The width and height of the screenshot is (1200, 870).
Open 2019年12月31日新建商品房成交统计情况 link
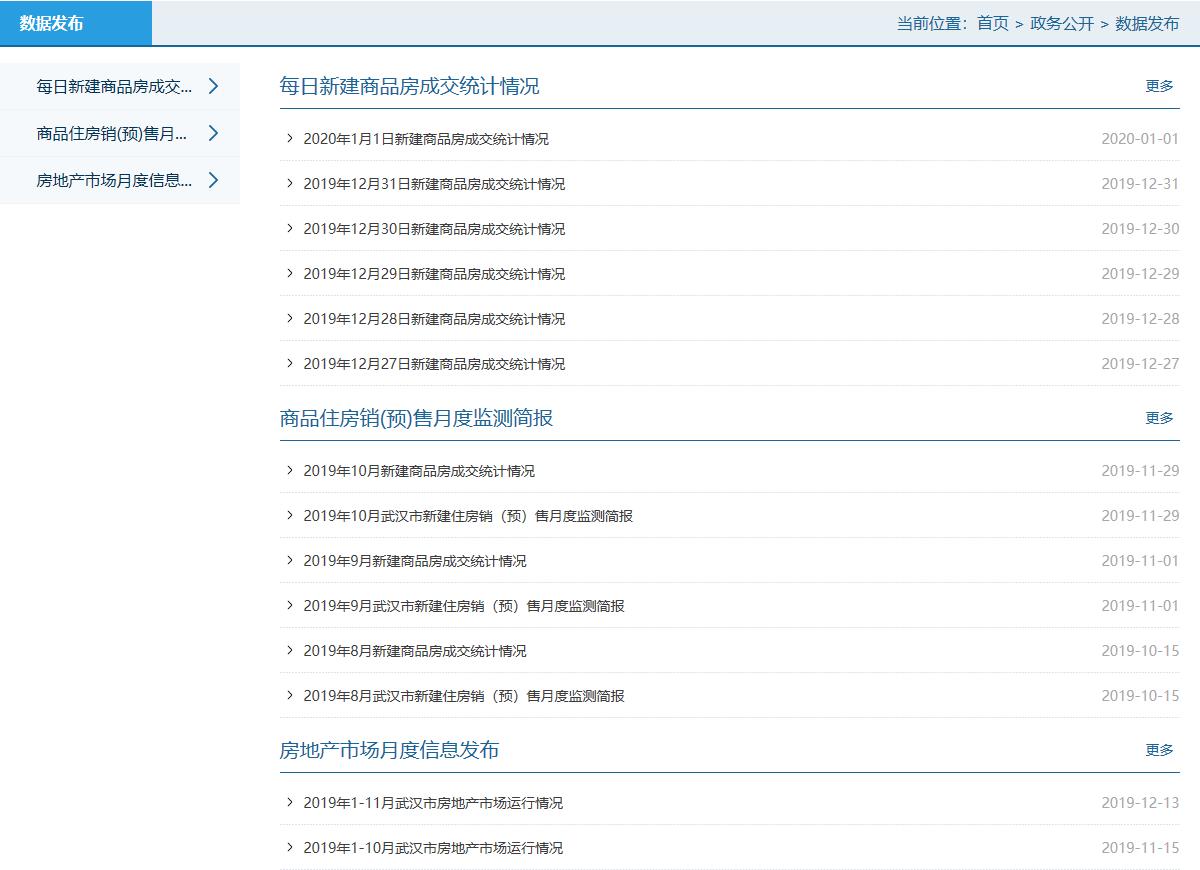[434, 184]
